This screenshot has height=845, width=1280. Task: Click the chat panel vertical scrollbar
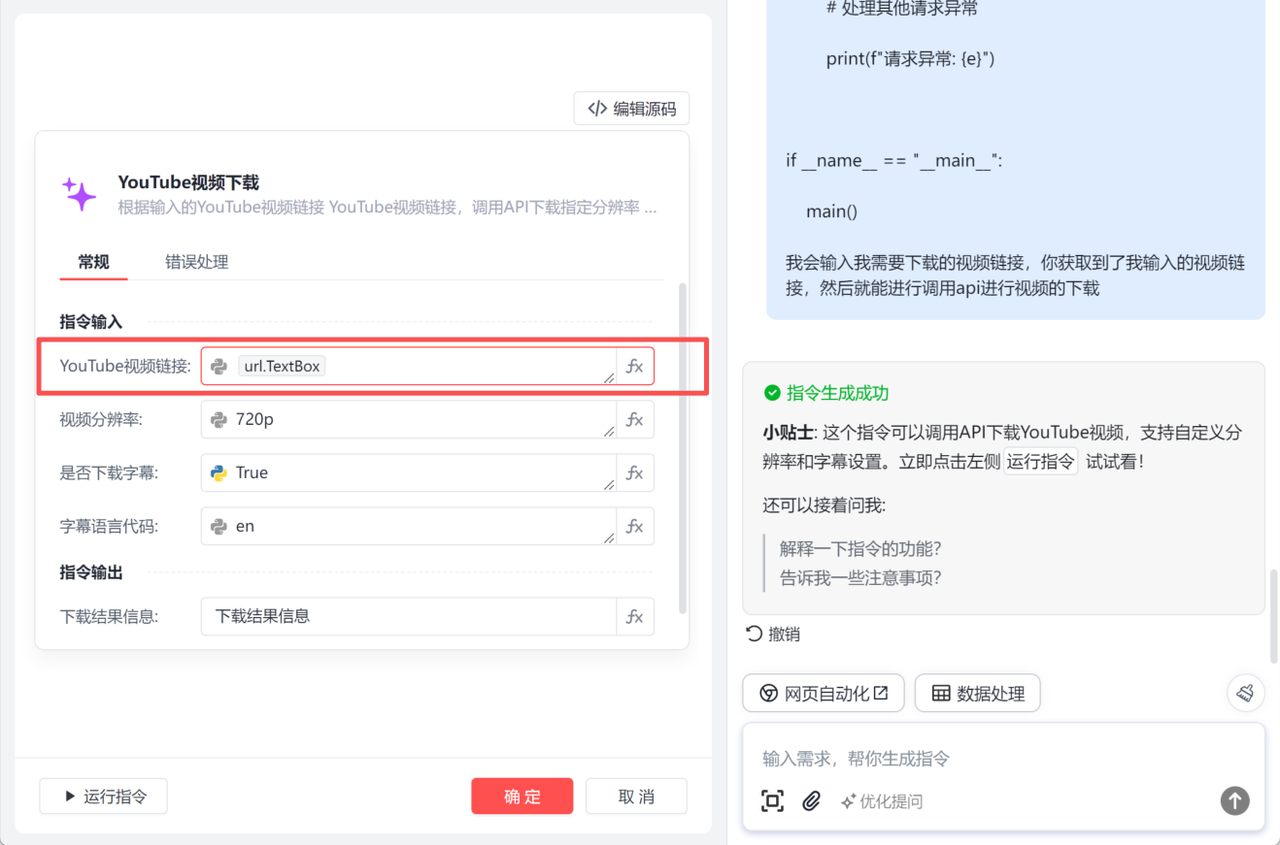(1274, 617)
